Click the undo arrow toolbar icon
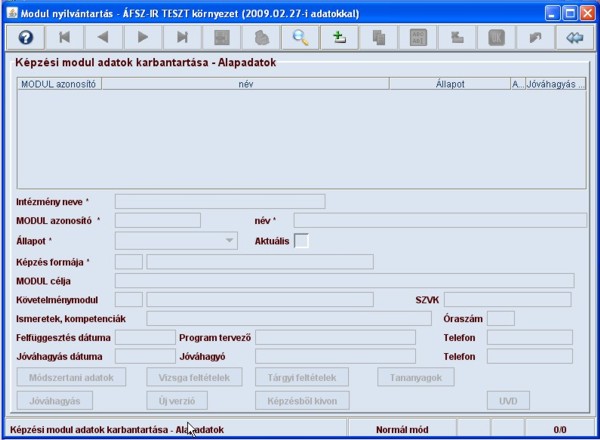Viewport: 600px width, 440px height. pos(535,37)
